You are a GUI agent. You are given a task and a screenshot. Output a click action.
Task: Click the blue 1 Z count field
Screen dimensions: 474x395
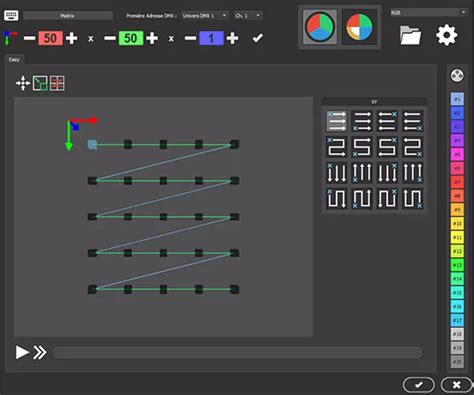pyautogui.click(x=211, y=38)
